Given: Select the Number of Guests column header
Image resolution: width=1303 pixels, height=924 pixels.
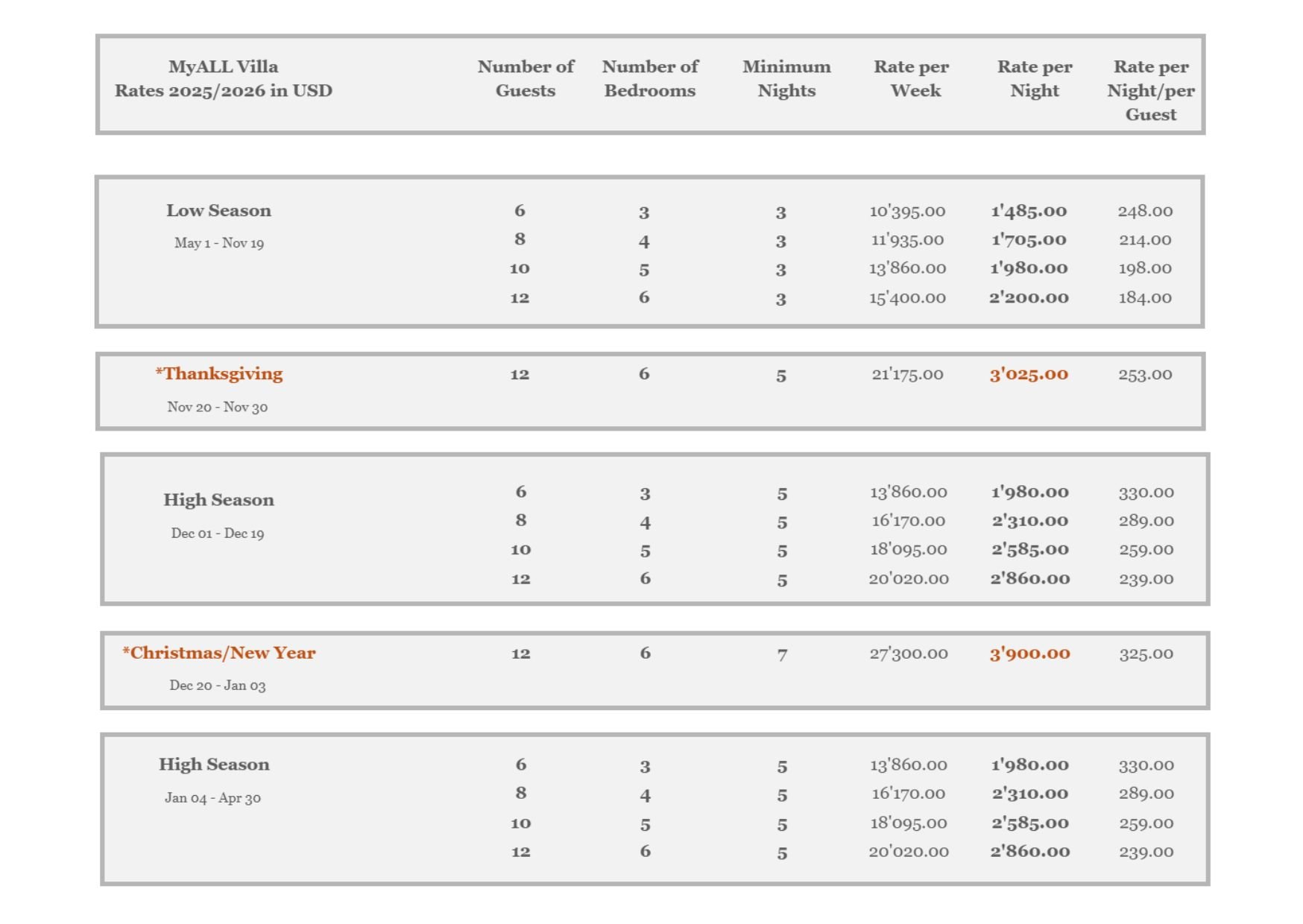Looking at the screenshot, I should pos(526,78).
